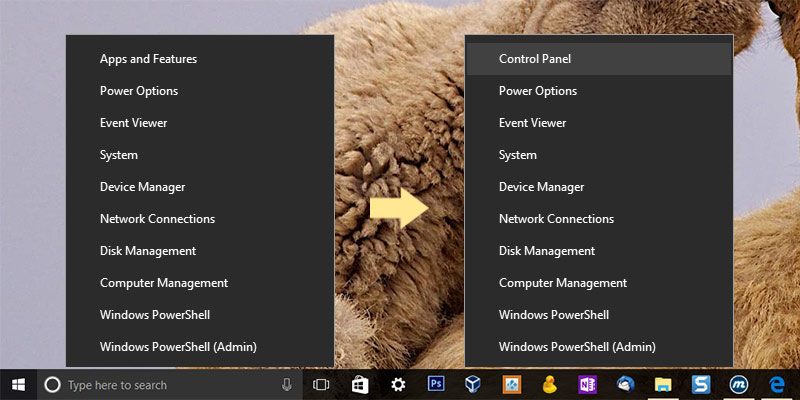Screen dimensions: 800x400
Task: Open Event Viewer in the left menu
Action: tap(133, 123)
